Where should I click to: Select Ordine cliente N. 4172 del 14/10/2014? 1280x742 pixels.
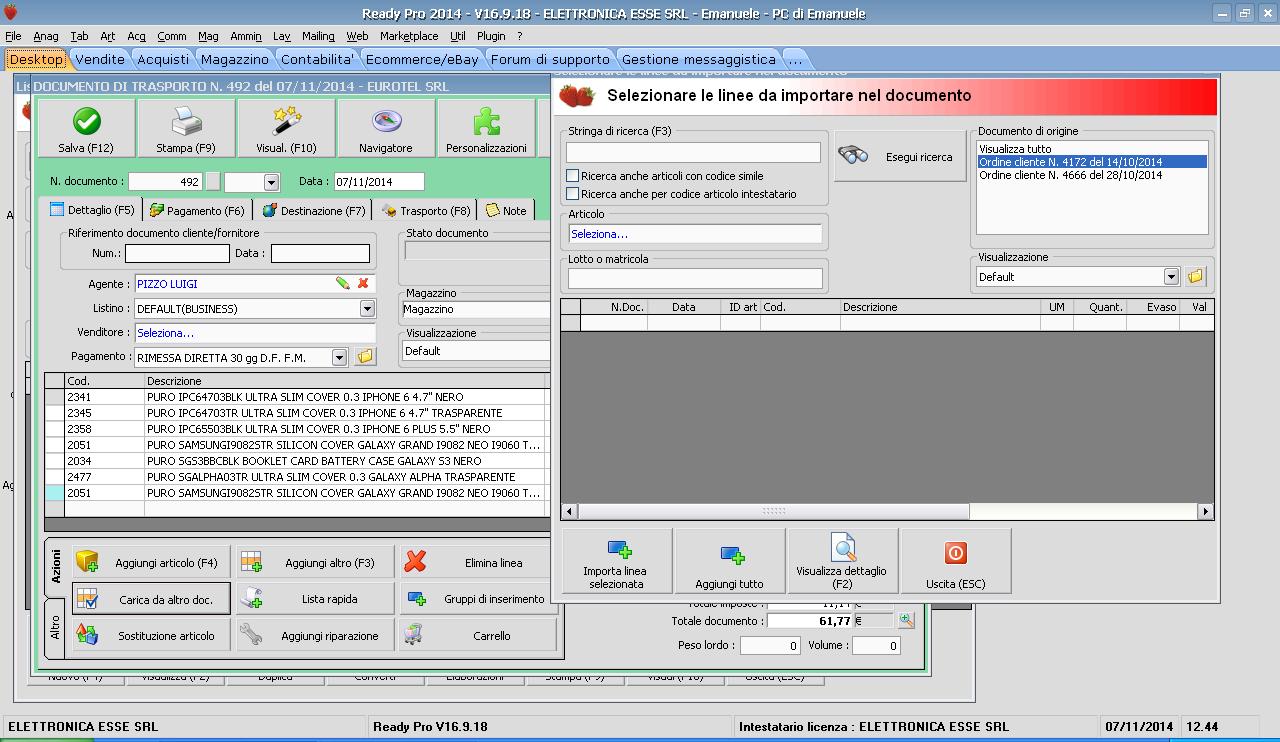click(1092, 162)
